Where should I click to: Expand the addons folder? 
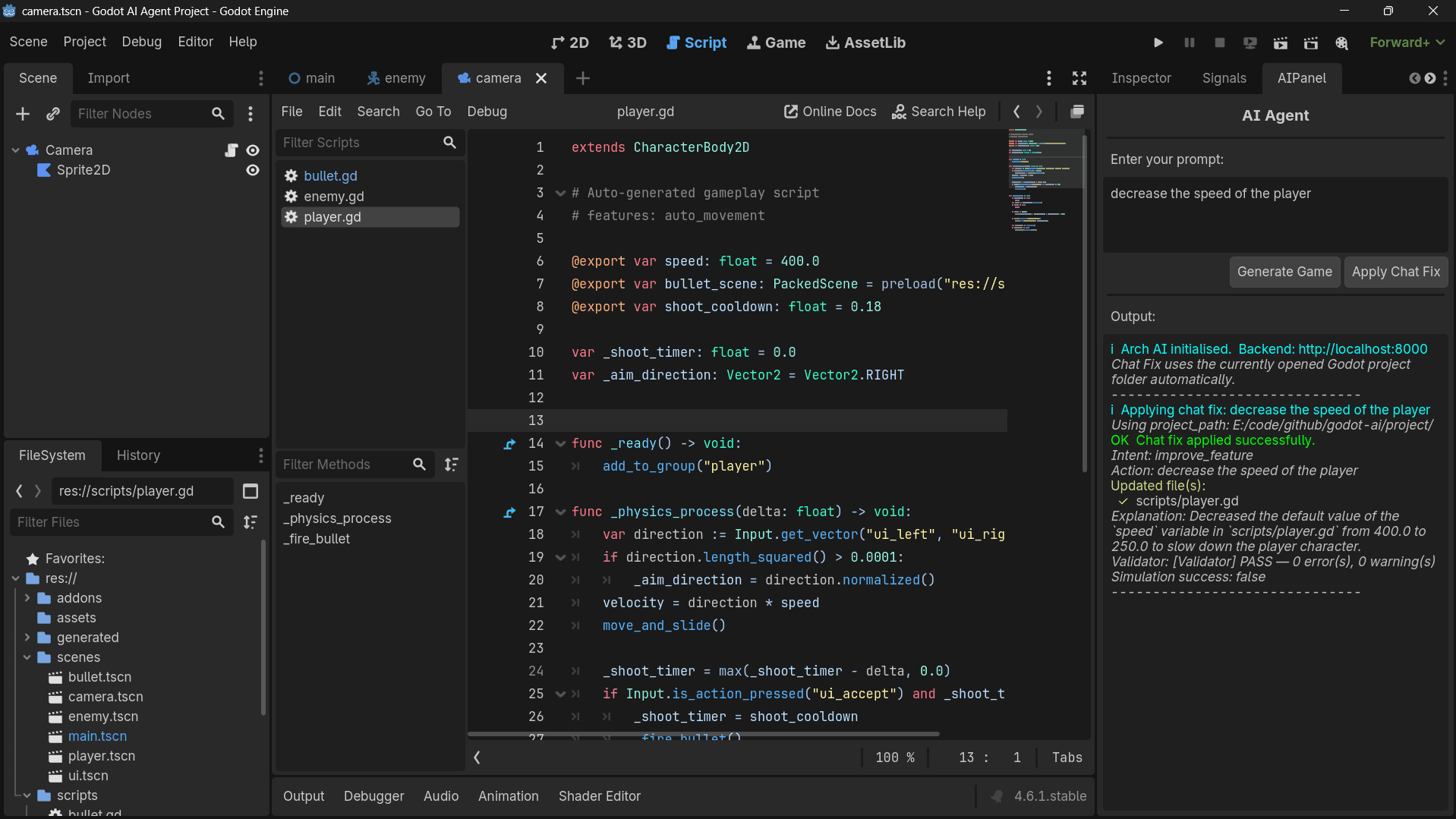(x=27, y=598)
